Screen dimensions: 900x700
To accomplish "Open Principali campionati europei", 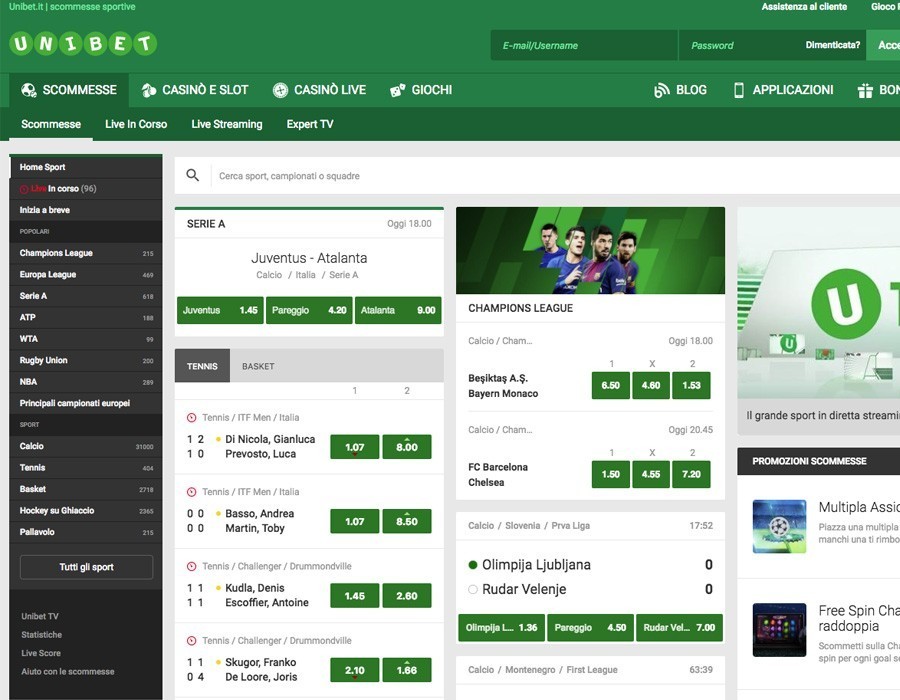I will point(86,403).
